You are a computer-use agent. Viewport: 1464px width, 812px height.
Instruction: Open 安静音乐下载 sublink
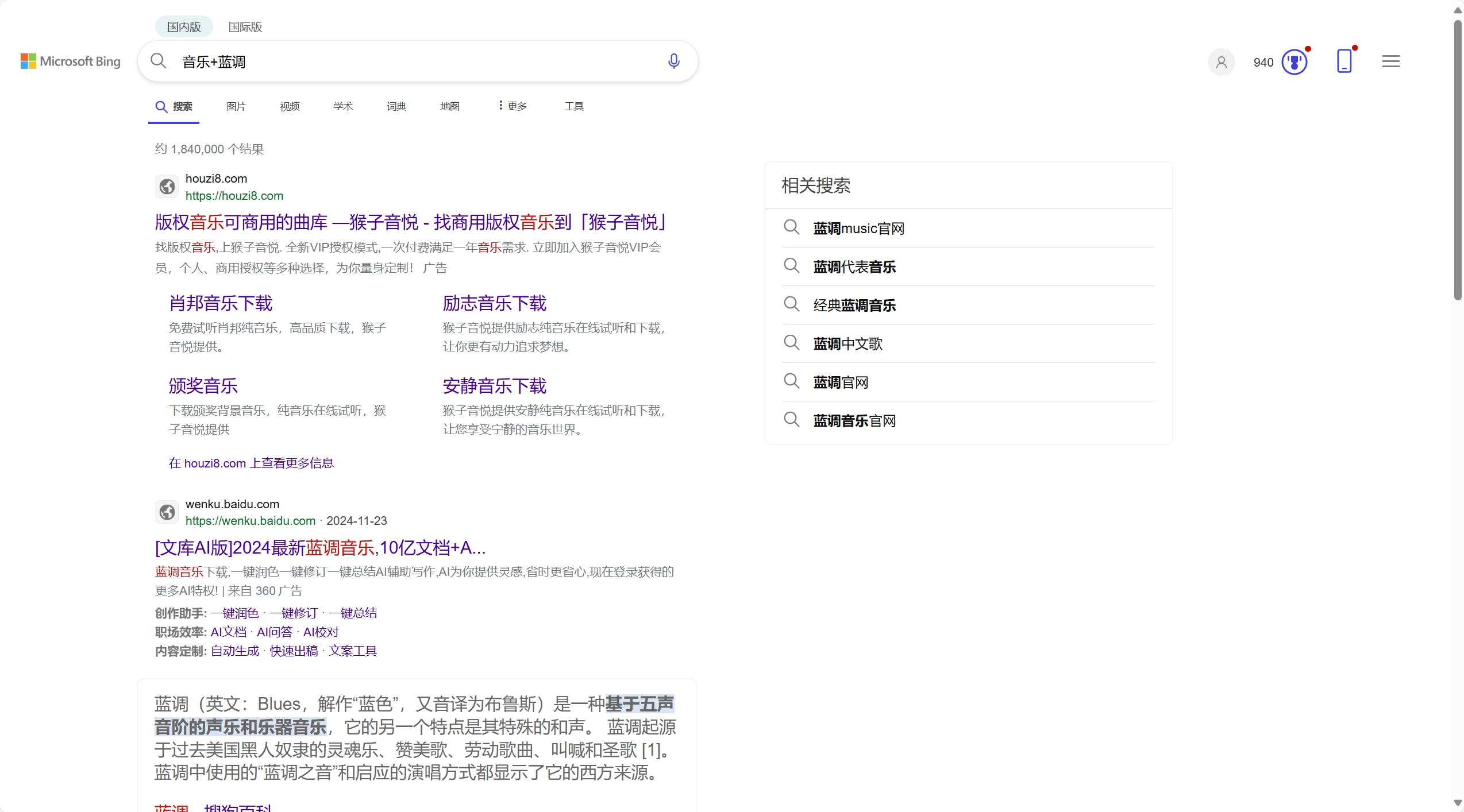click(x=495, y=386)
